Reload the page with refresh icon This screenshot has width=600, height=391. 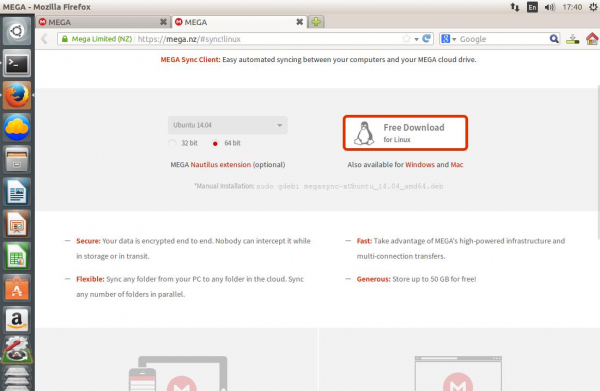tap(427, 39)
